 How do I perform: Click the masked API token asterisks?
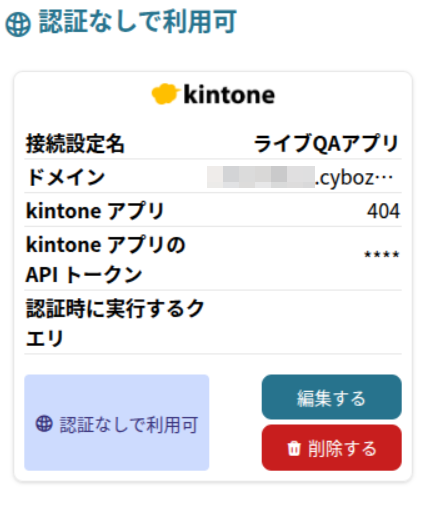[x=382, y=255]
